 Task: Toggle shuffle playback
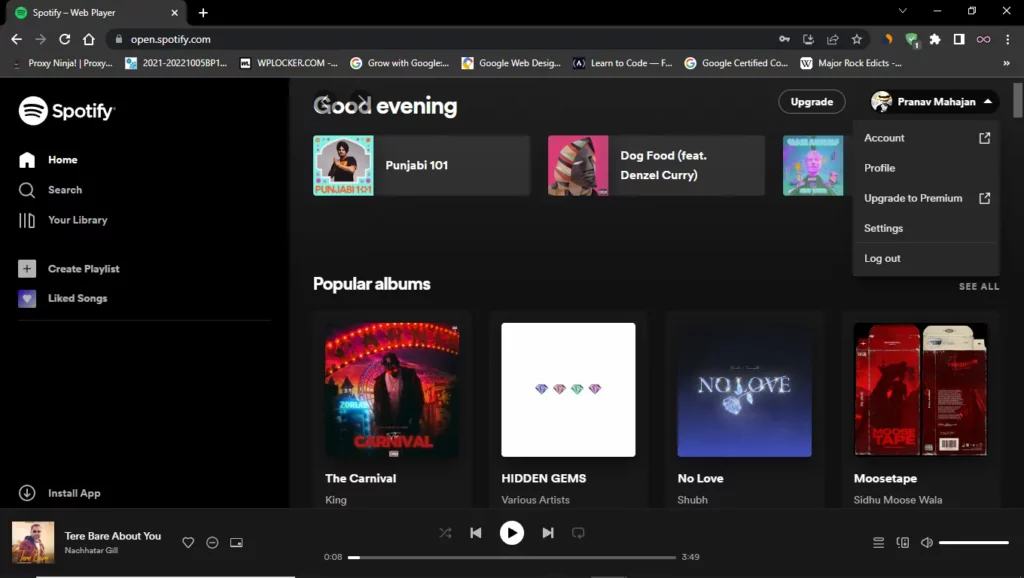(x=445, y=533)
